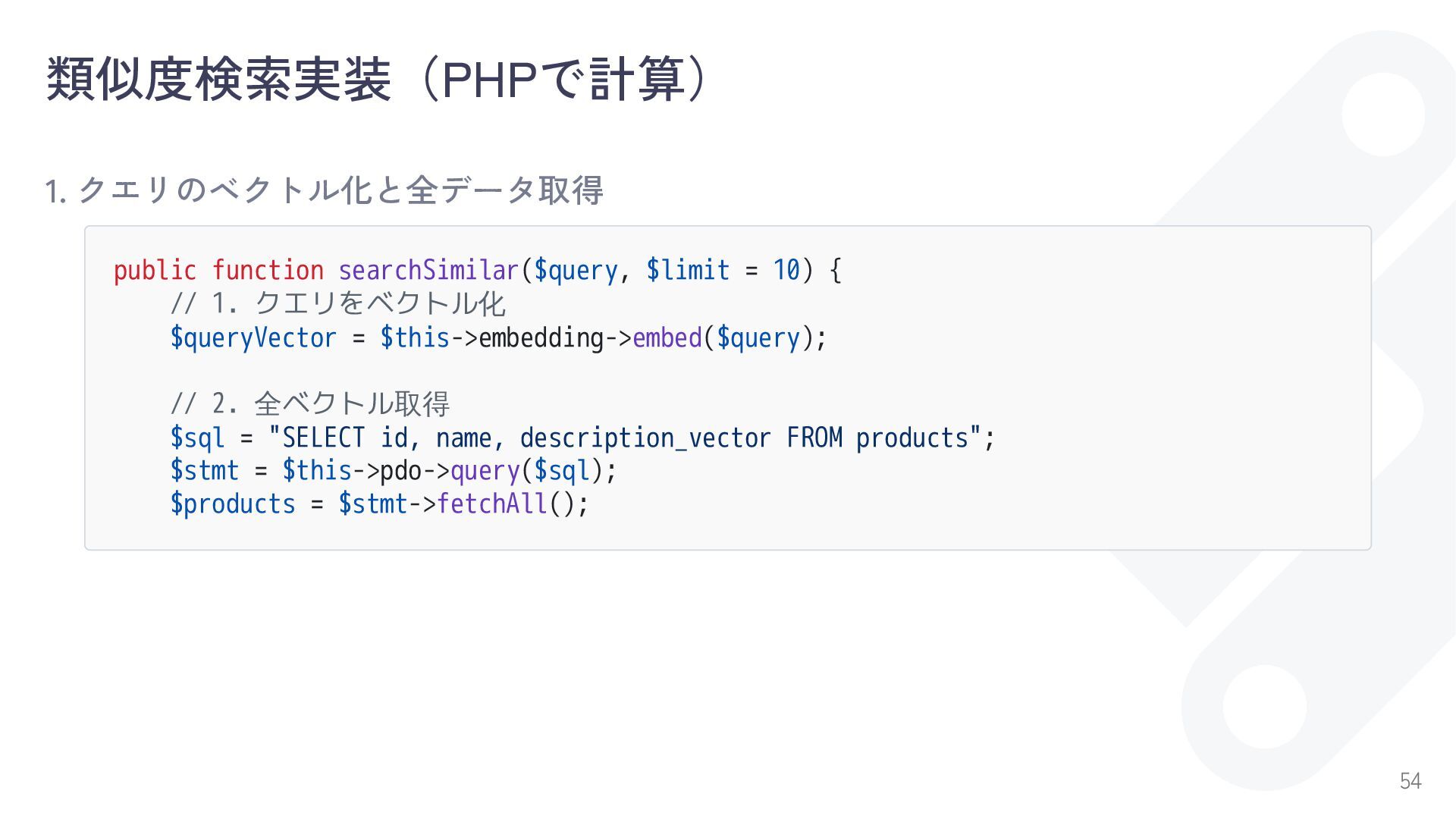
Task: Click 'FROM products' in the SQL string
Action: pyautogui.click(x=877, y=438)
